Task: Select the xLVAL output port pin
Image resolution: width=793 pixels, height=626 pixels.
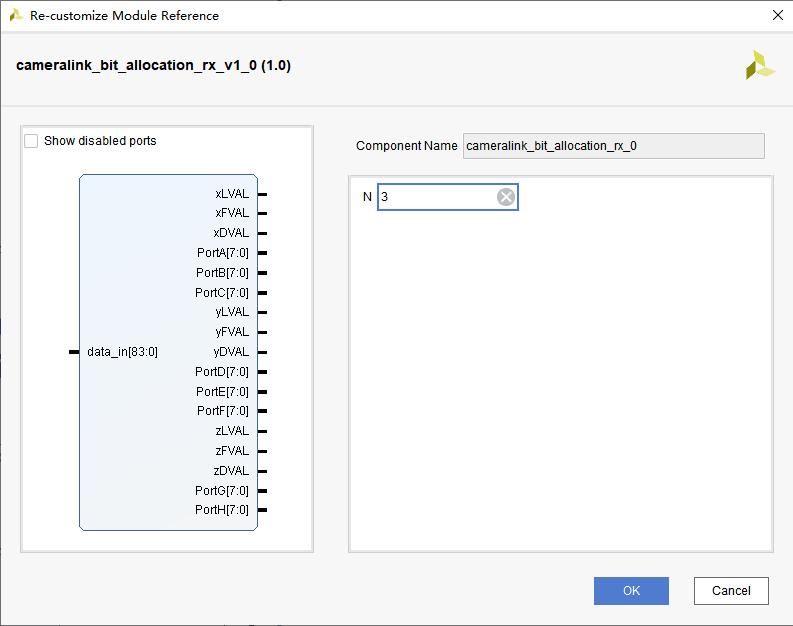Action: [232, 194]
